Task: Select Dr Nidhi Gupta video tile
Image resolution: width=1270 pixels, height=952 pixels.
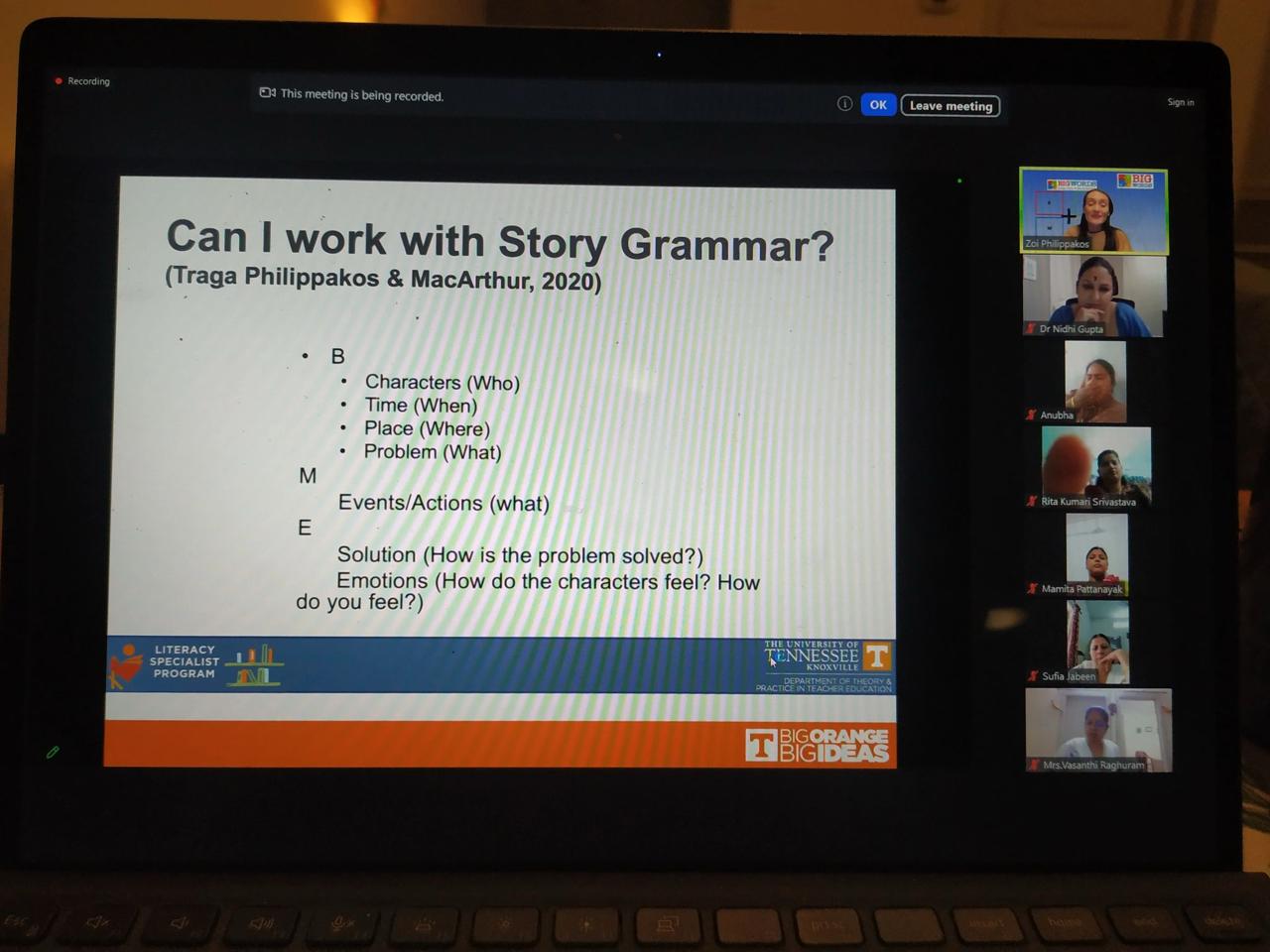Action: pos(1093,295)
